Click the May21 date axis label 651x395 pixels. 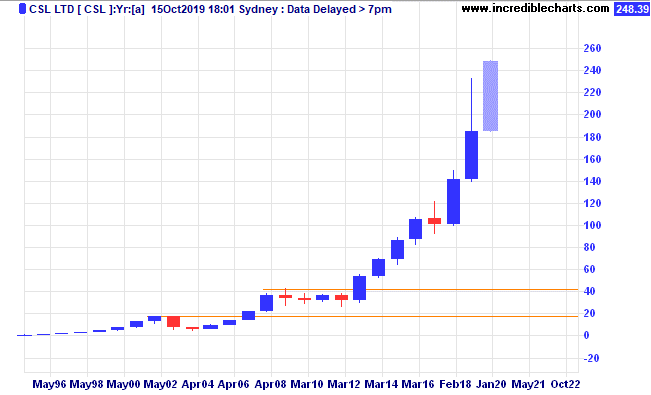(x=528, y=384)
